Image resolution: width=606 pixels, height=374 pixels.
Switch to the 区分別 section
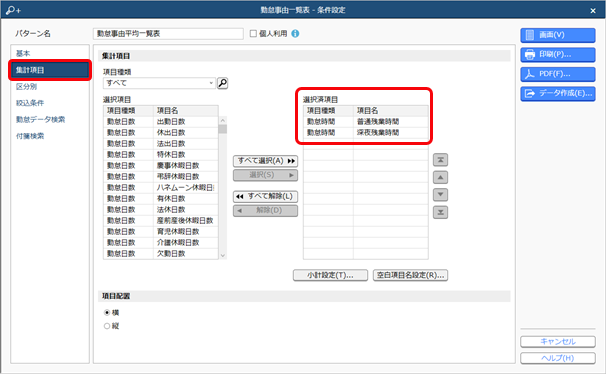click(x=49, y=87)
